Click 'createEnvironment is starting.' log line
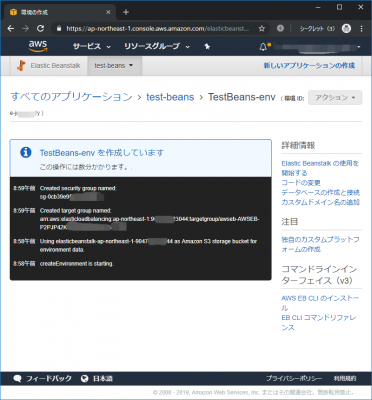 click(77, 264)
